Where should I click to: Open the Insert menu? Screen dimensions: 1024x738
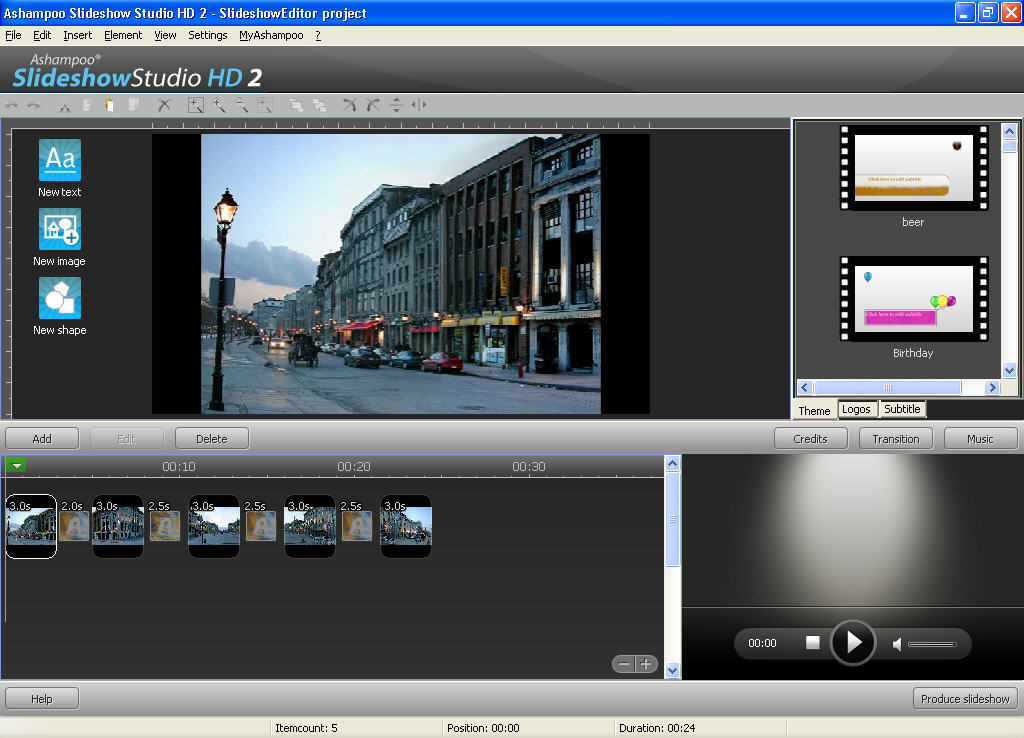[x=77, y=34]
